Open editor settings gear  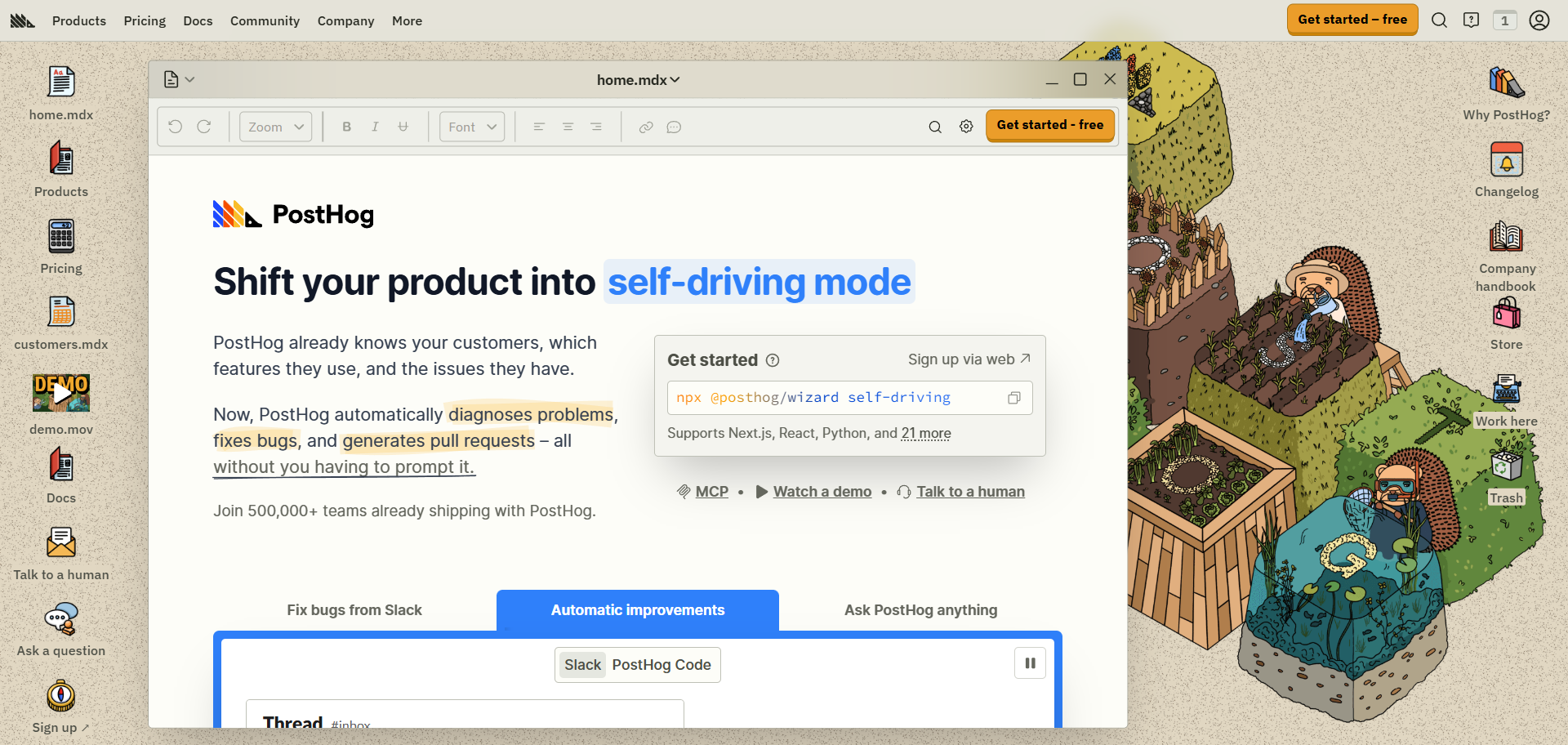966,127
